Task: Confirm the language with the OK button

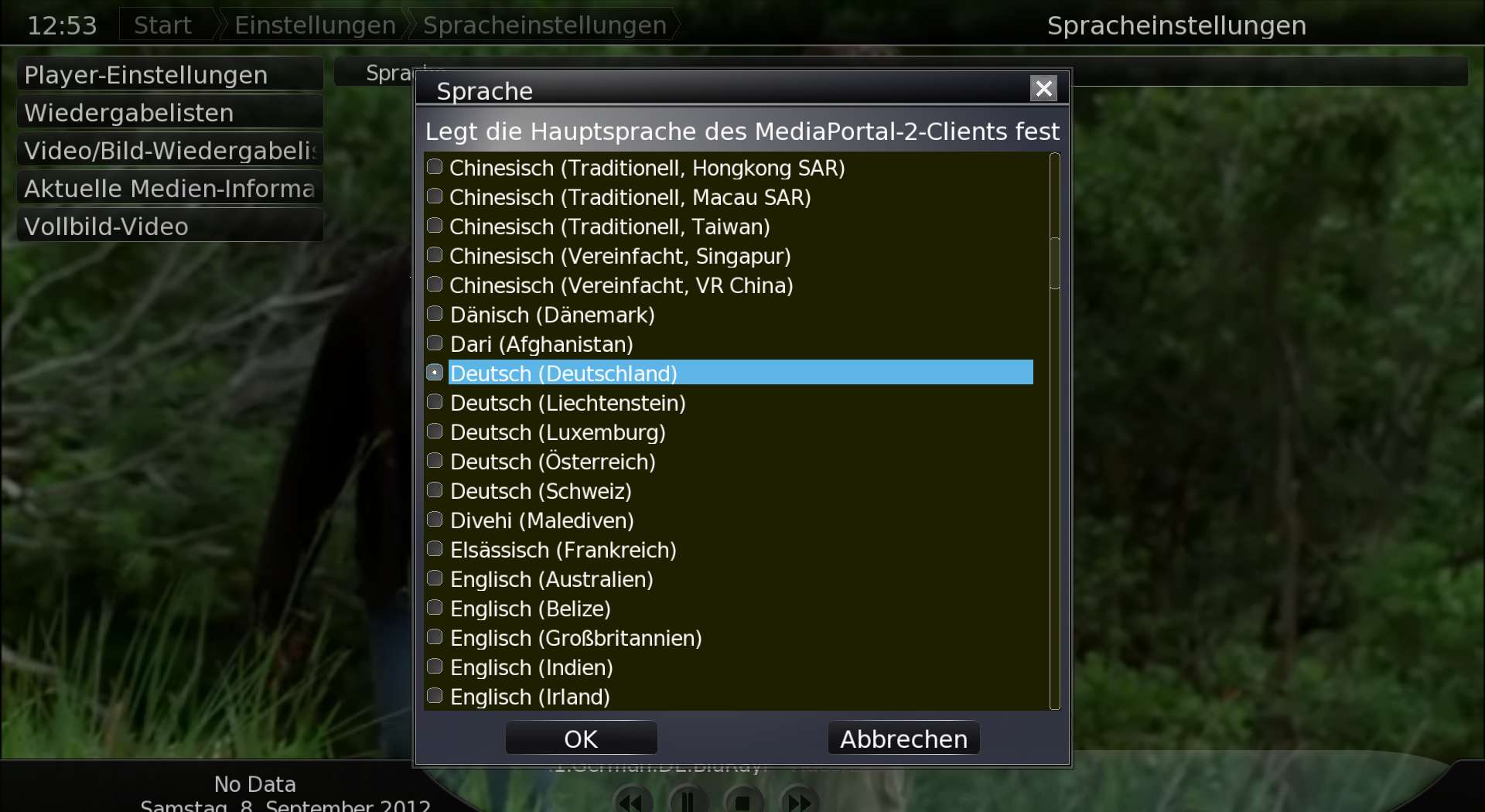Action: point(582,739)
